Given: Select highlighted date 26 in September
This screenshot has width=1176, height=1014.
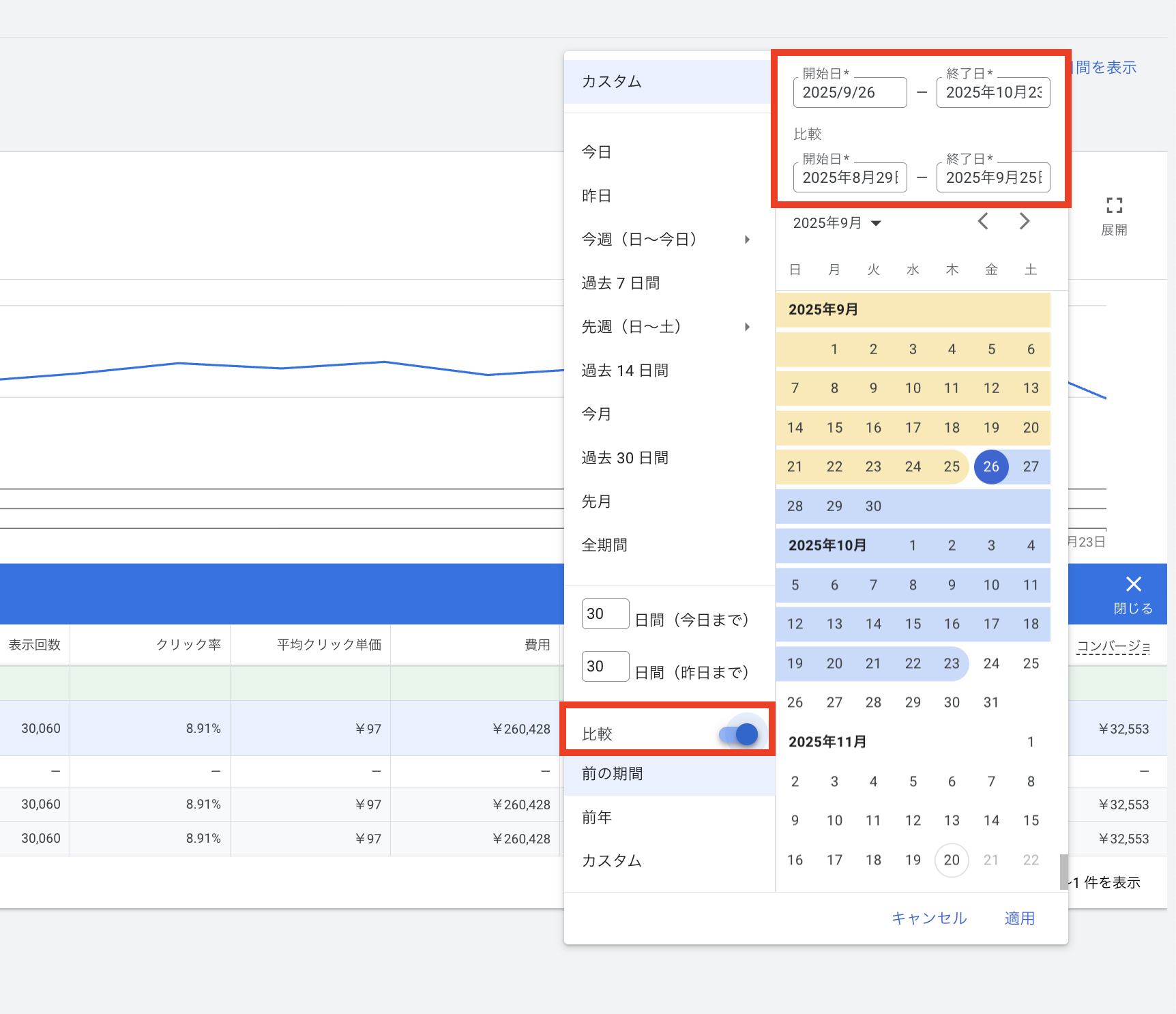Looking at the screenshot, I should click(x=991, y=467).
